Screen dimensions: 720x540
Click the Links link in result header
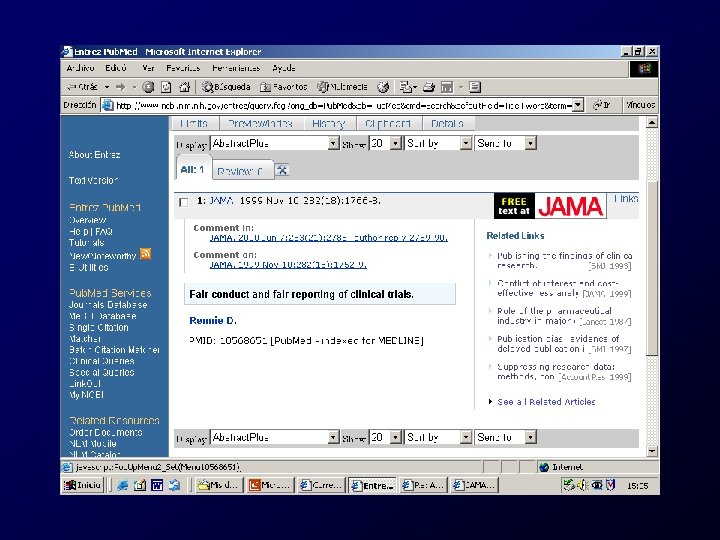(626, 198)
